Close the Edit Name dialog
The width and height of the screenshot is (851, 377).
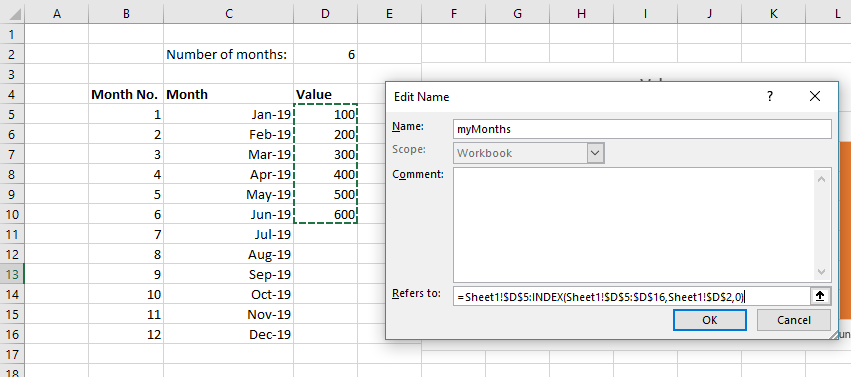[x=815, y=97]
